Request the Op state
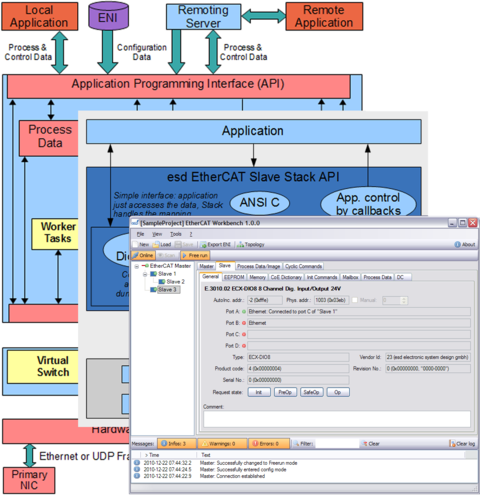Screen dimensions: 480x495 tap(338, 392)
